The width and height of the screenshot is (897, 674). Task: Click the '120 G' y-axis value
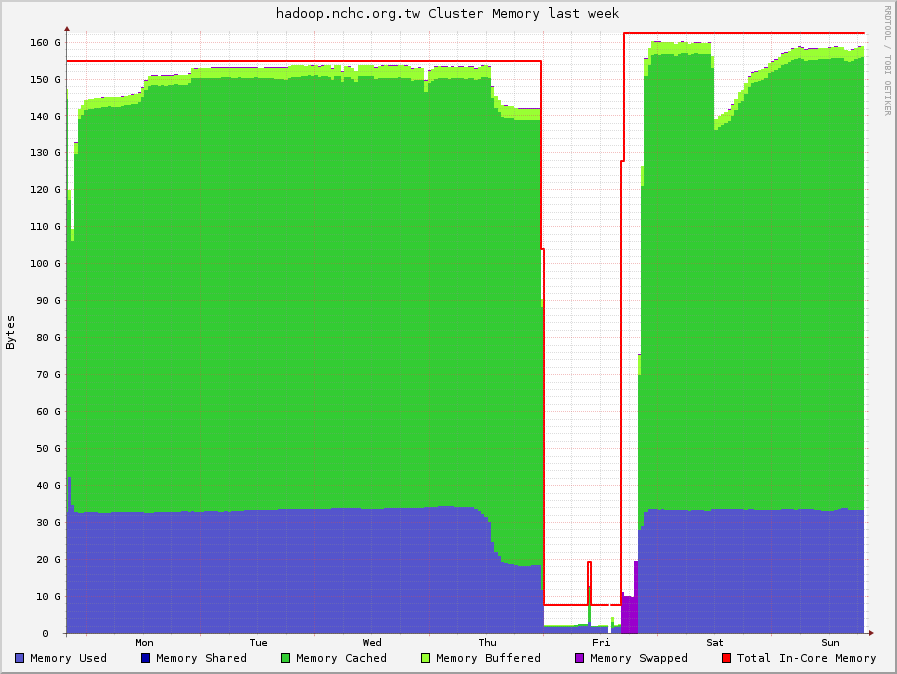point(45,189)
